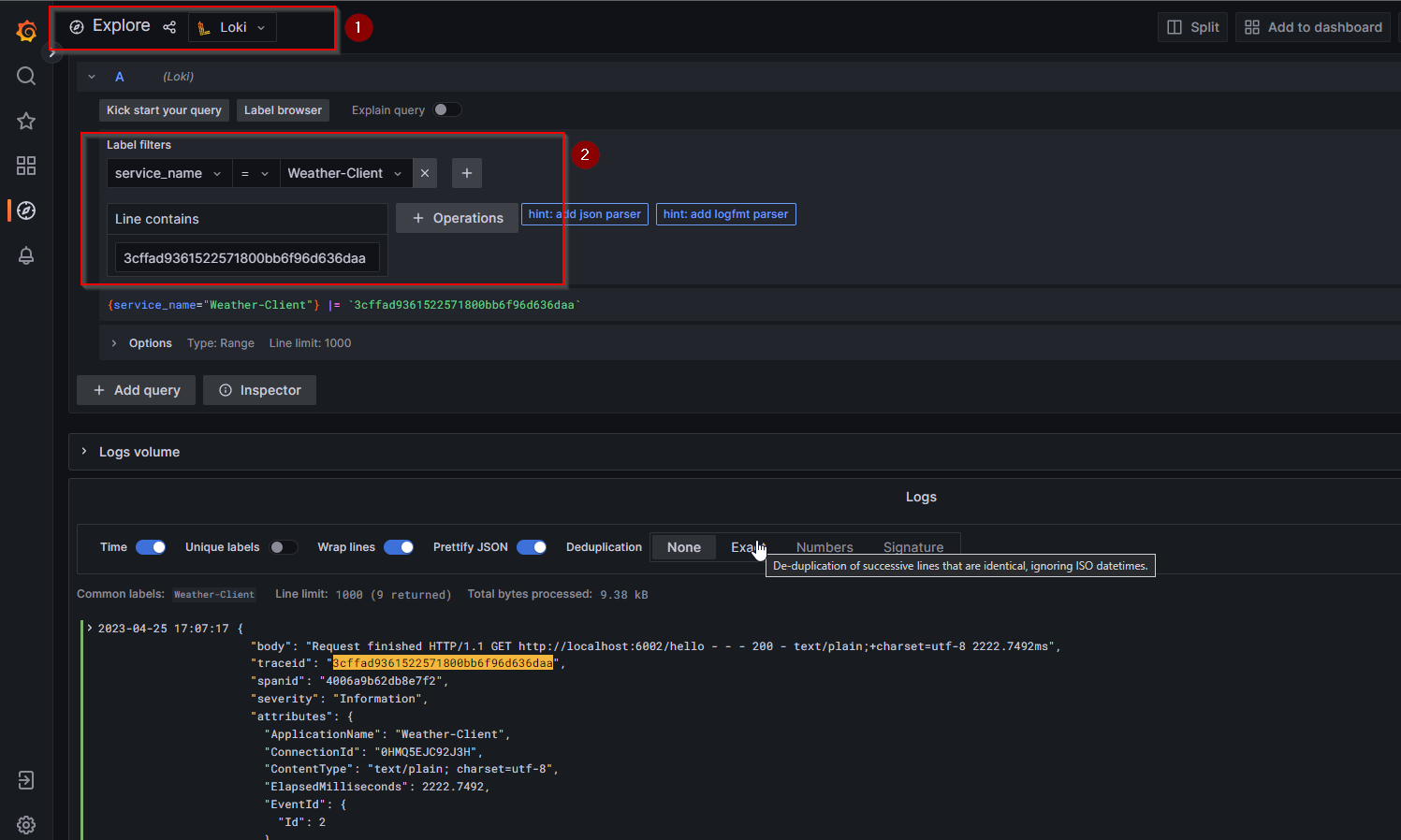Image resolution: width=1401 pixels, height=840 pixels.
Task: Click the ElapsedMilliseconds value 2222.7492
Action: click(453, 787)
